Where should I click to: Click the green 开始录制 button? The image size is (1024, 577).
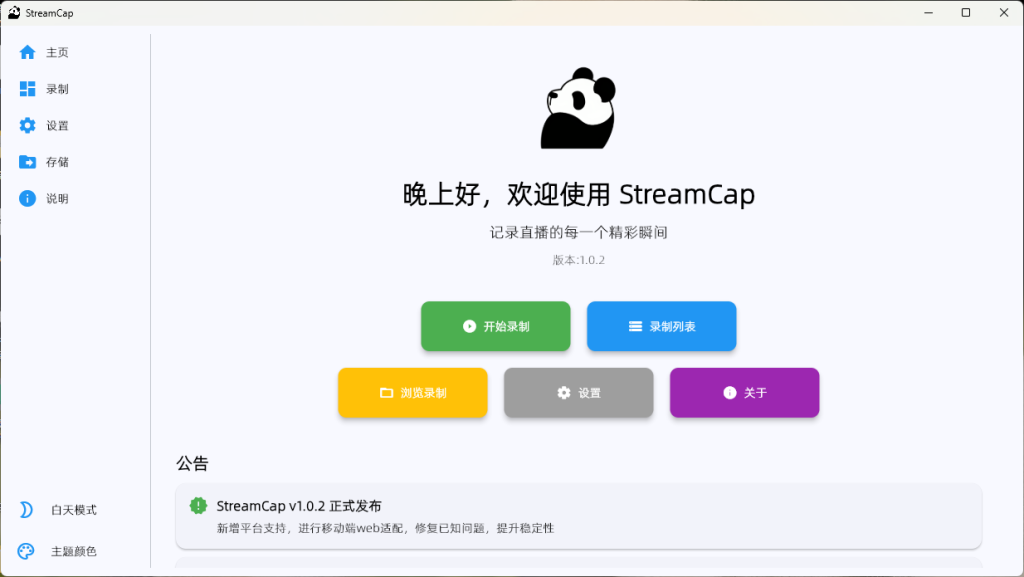pos(495,326)
